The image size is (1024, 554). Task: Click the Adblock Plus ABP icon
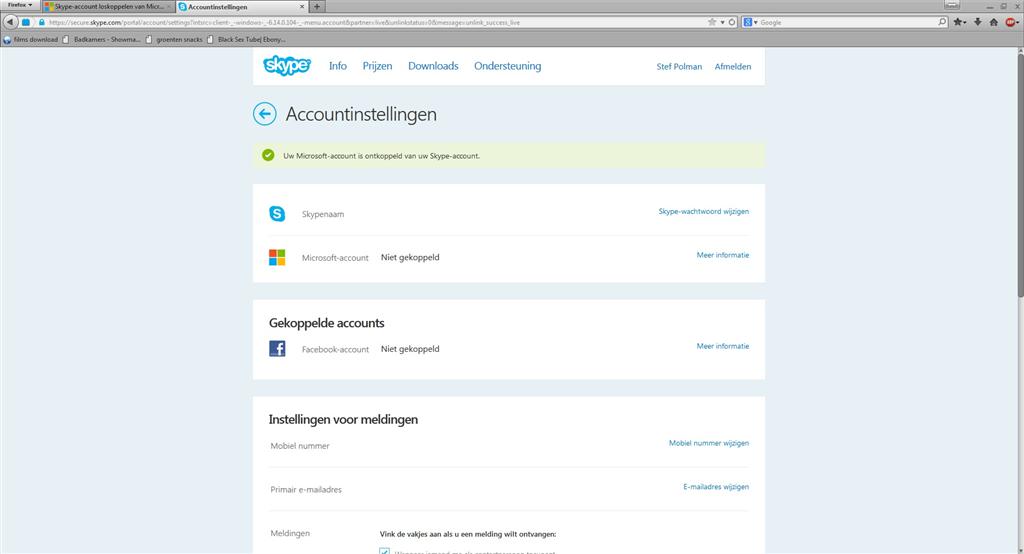(x=1011, y=22)
